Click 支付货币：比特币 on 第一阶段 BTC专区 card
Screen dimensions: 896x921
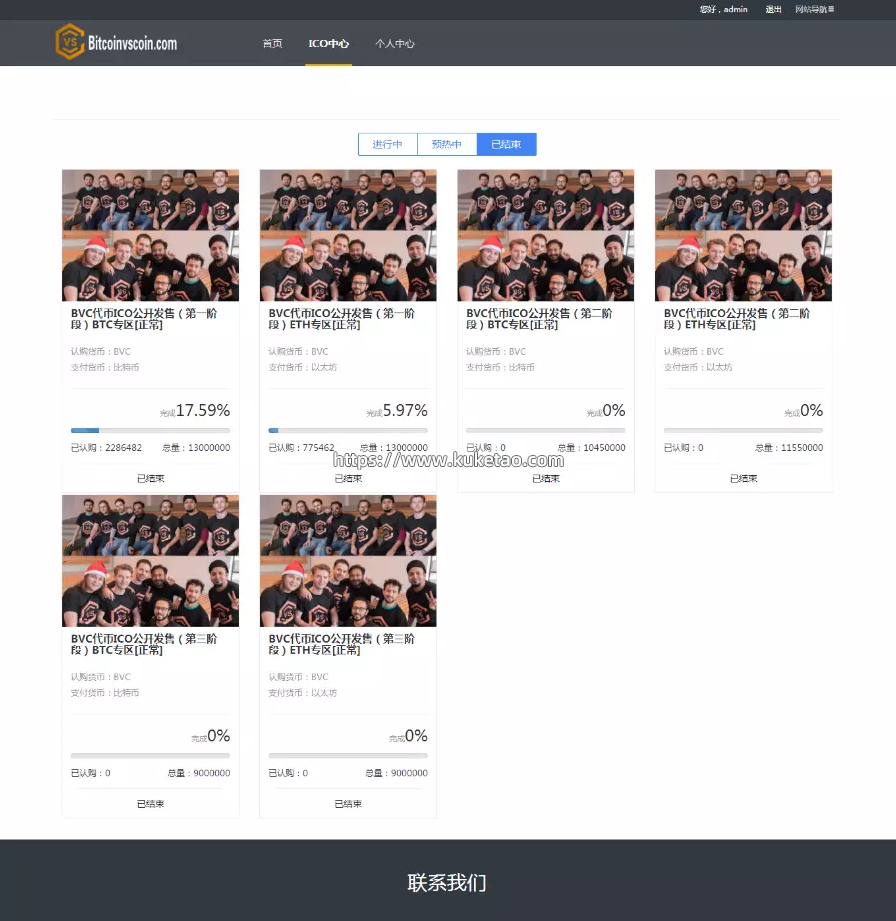click(105, 367)
